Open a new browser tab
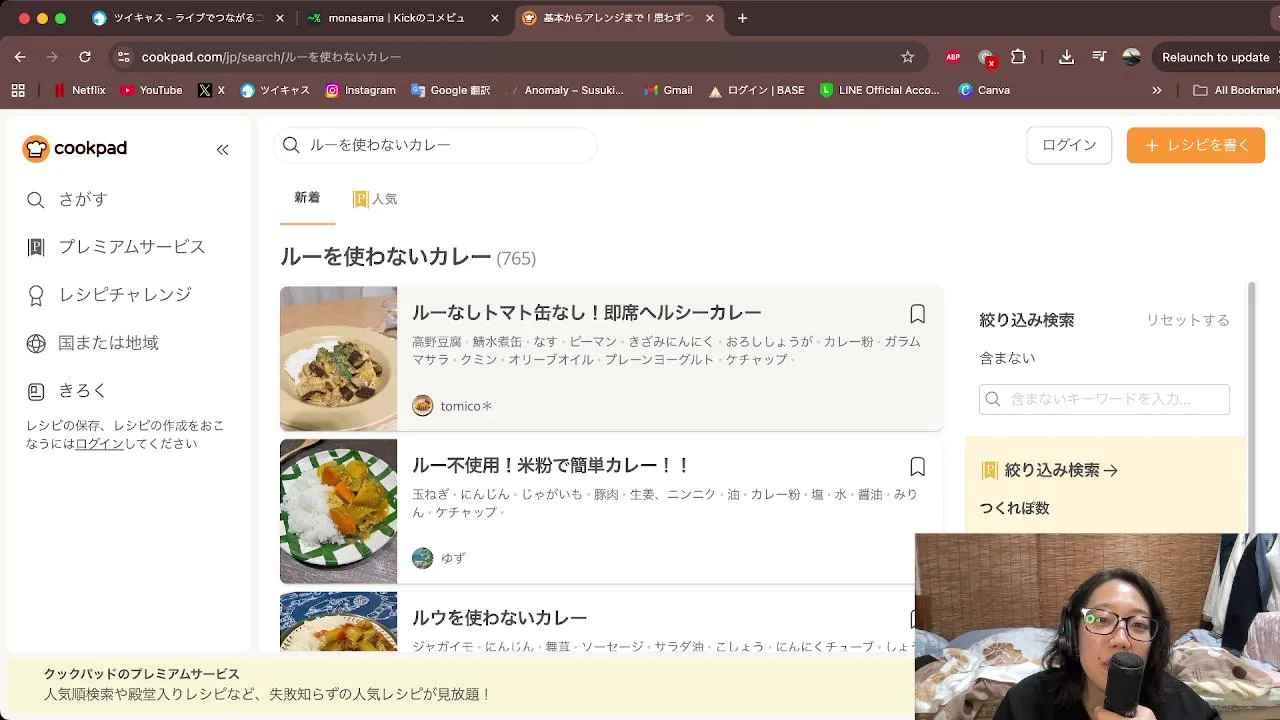This screenshot has width=1280, height=720. point(742,18)
